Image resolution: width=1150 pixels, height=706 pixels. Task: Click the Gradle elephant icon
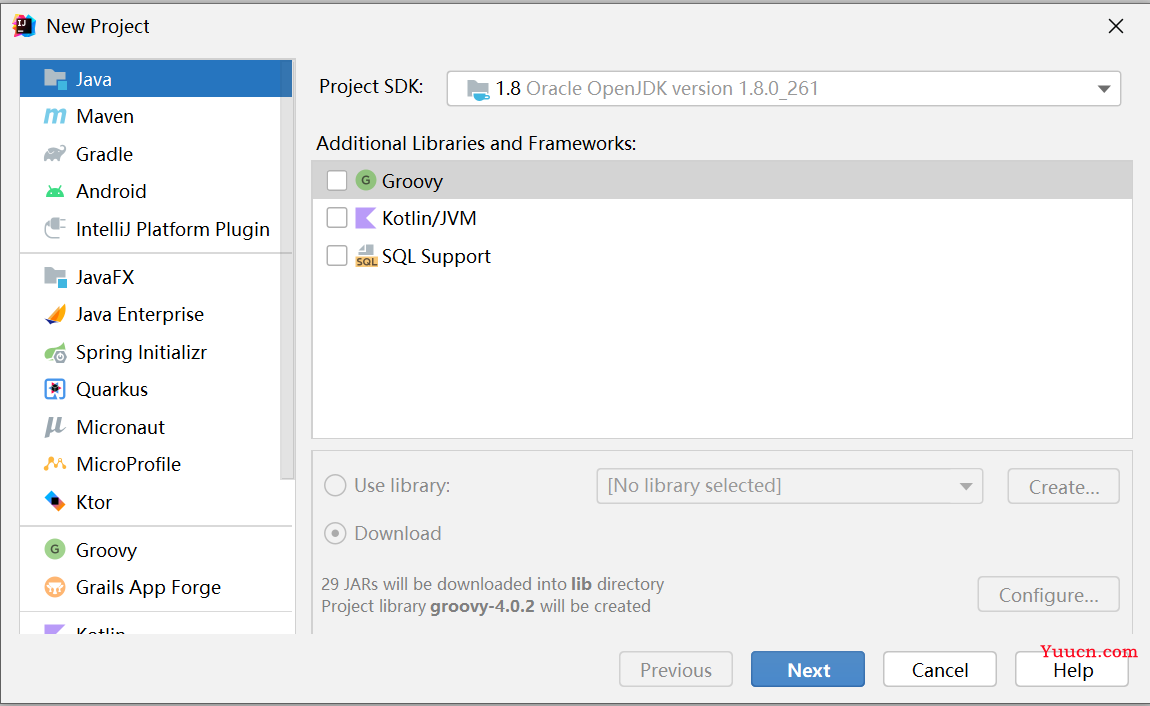[x=55, y=154]
